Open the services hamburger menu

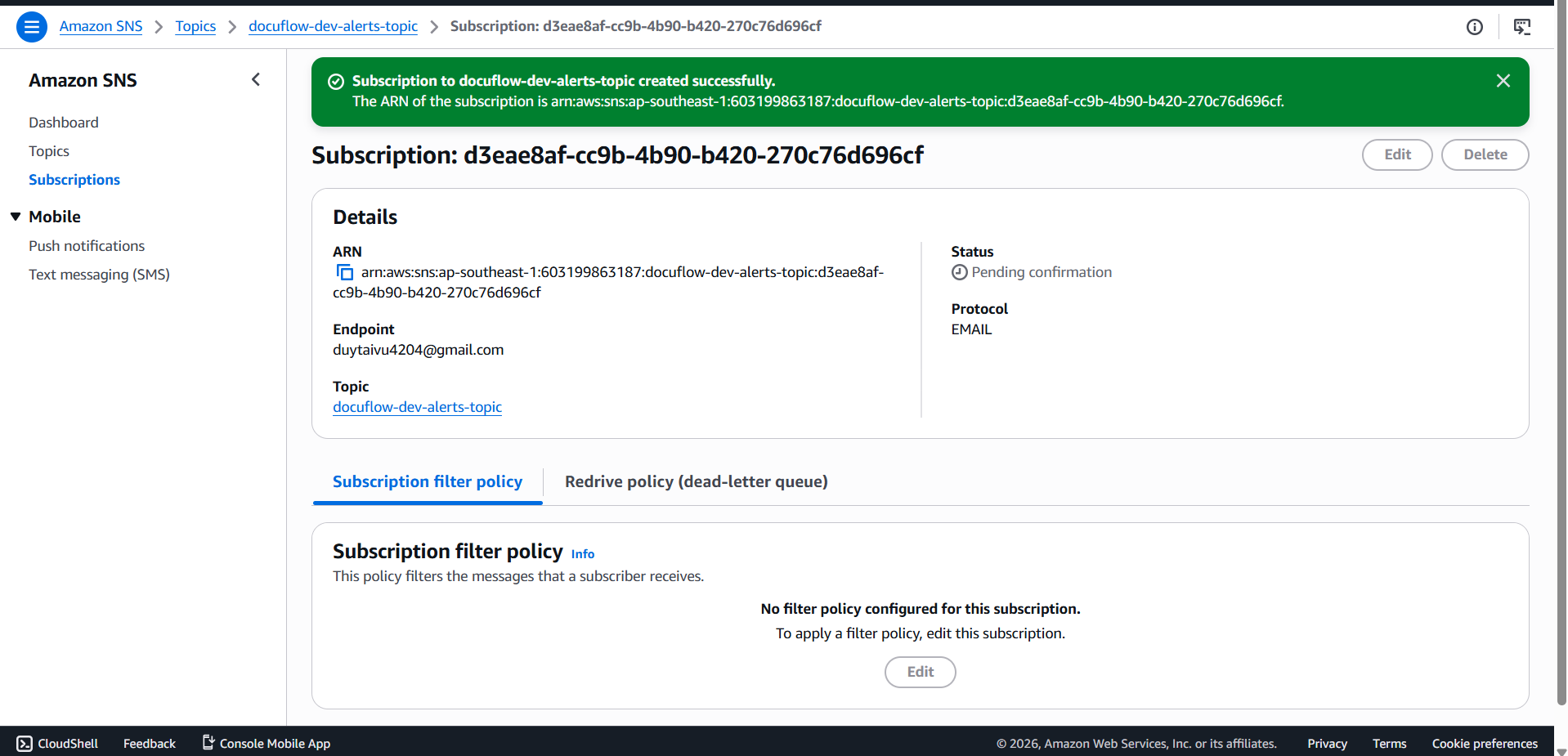point(32,27)
